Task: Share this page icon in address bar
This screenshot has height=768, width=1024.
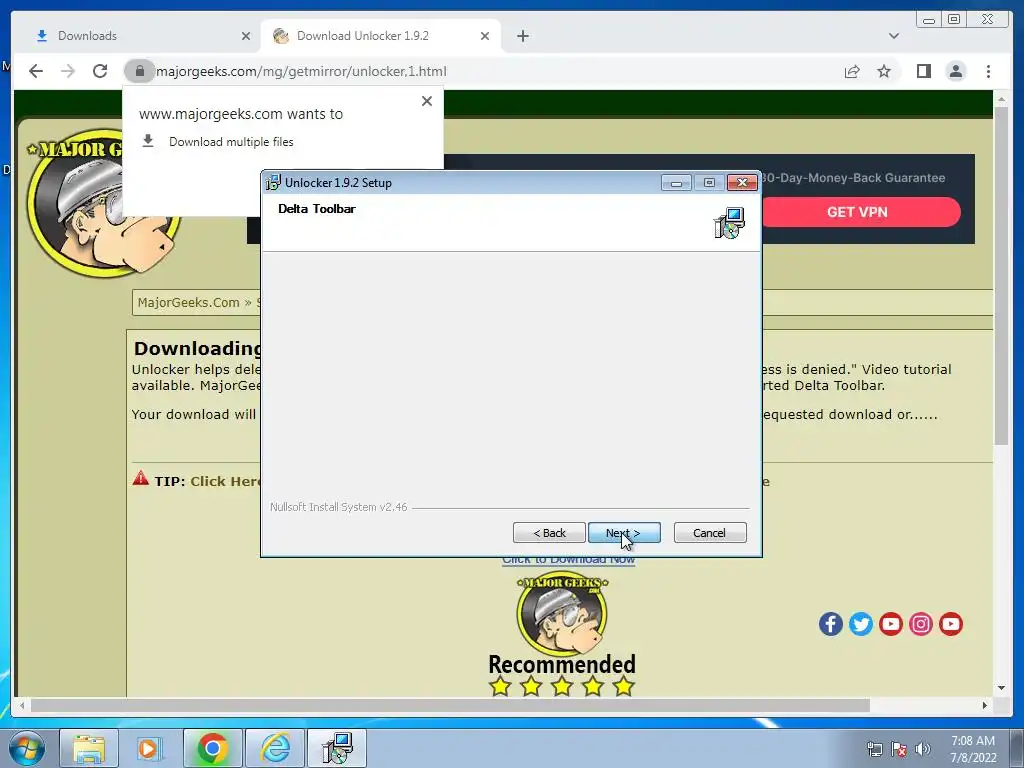Action: 852,71
